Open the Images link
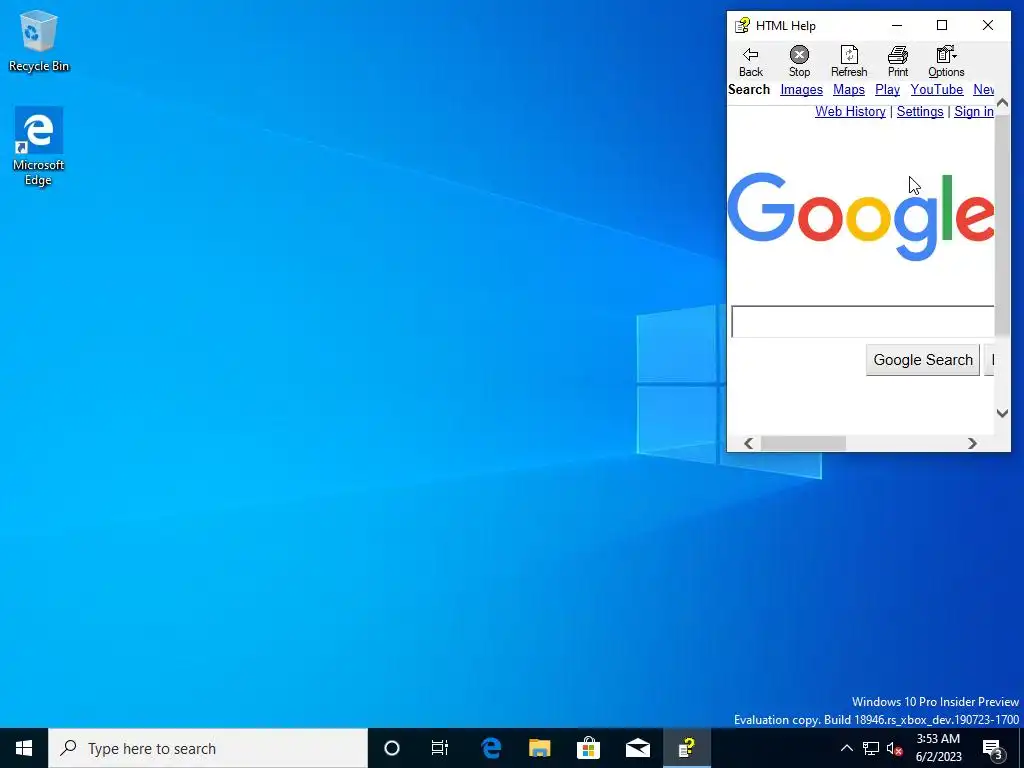 pos(801,89)
